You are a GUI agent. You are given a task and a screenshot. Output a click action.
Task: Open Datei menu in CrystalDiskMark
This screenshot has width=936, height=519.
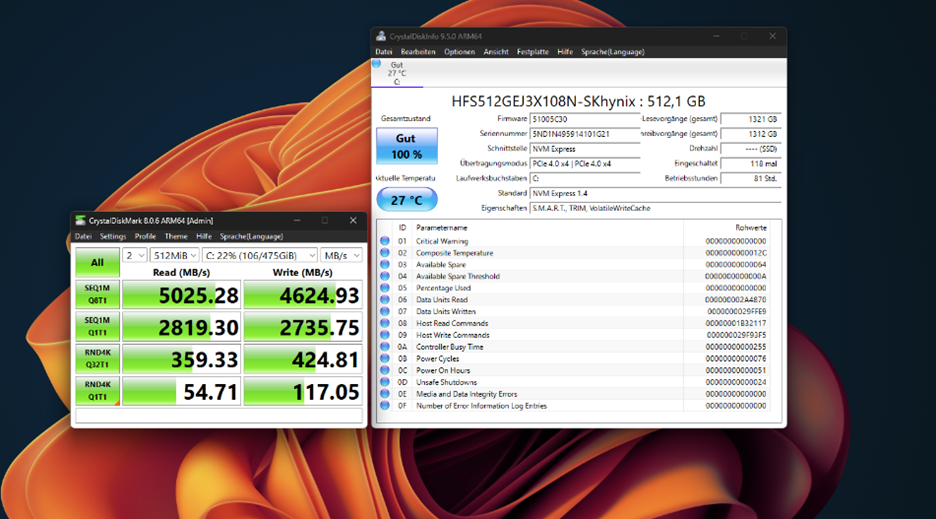pyautogui.click(x=83, y=237)
